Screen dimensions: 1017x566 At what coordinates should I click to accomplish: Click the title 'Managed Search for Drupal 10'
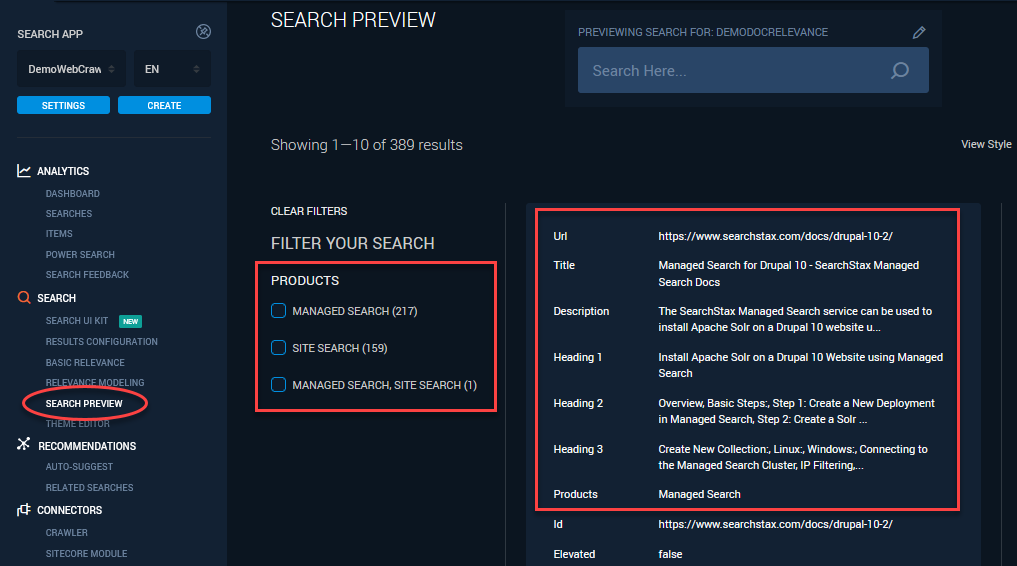[788, 274]
